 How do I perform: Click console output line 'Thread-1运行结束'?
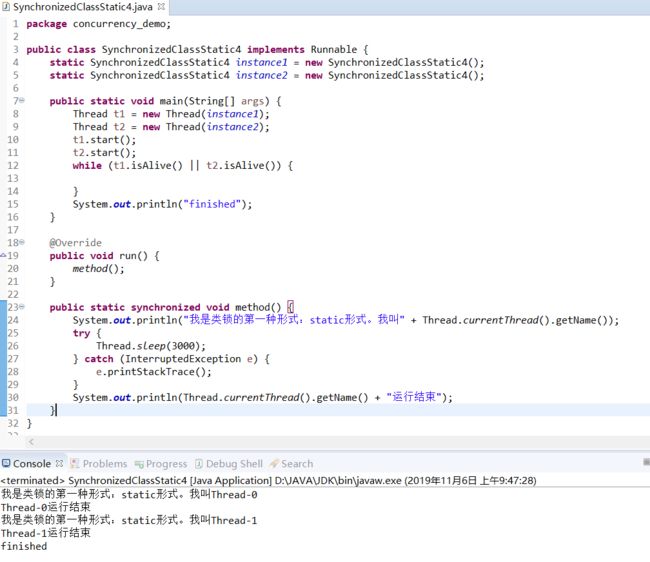46,533
